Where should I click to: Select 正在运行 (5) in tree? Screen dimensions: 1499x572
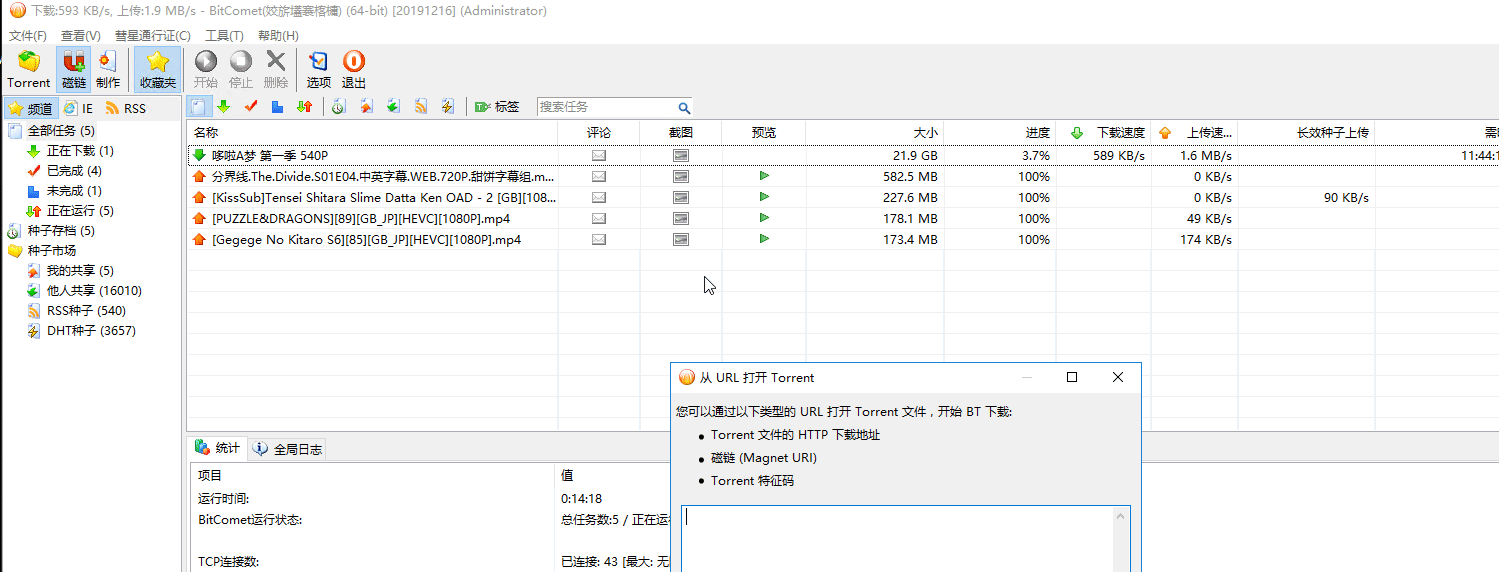pyautogui.click(x=80, y=211)
